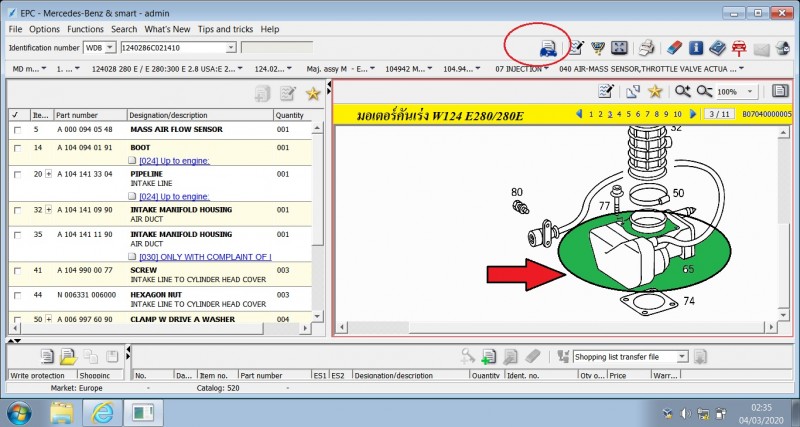
Task: Click the picture note icon above the diagram
Action: point(606,91)
